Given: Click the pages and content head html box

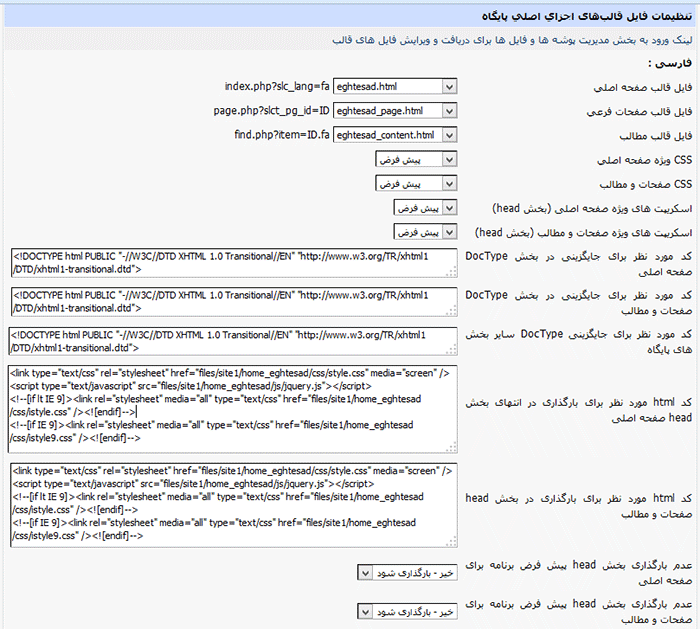Looking at the screenshot, I should pos(232,502).
